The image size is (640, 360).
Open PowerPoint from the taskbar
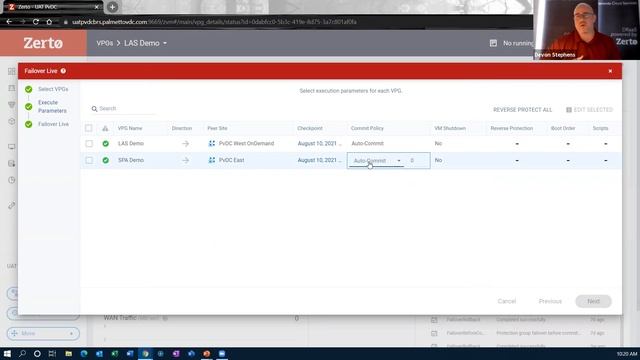click(x=207, y=353)
